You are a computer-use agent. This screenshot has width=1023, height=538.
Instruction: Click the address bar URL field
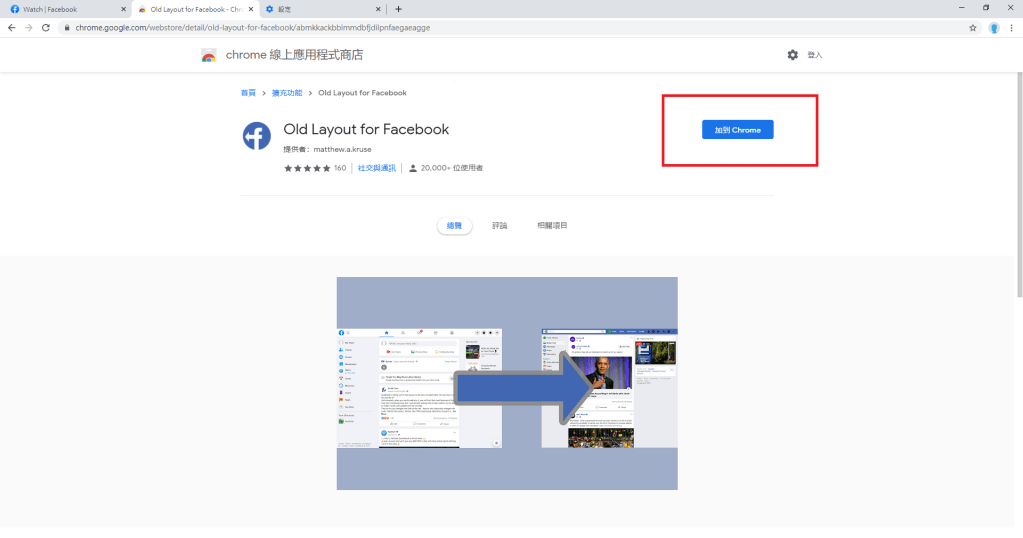tap(500, 28)
